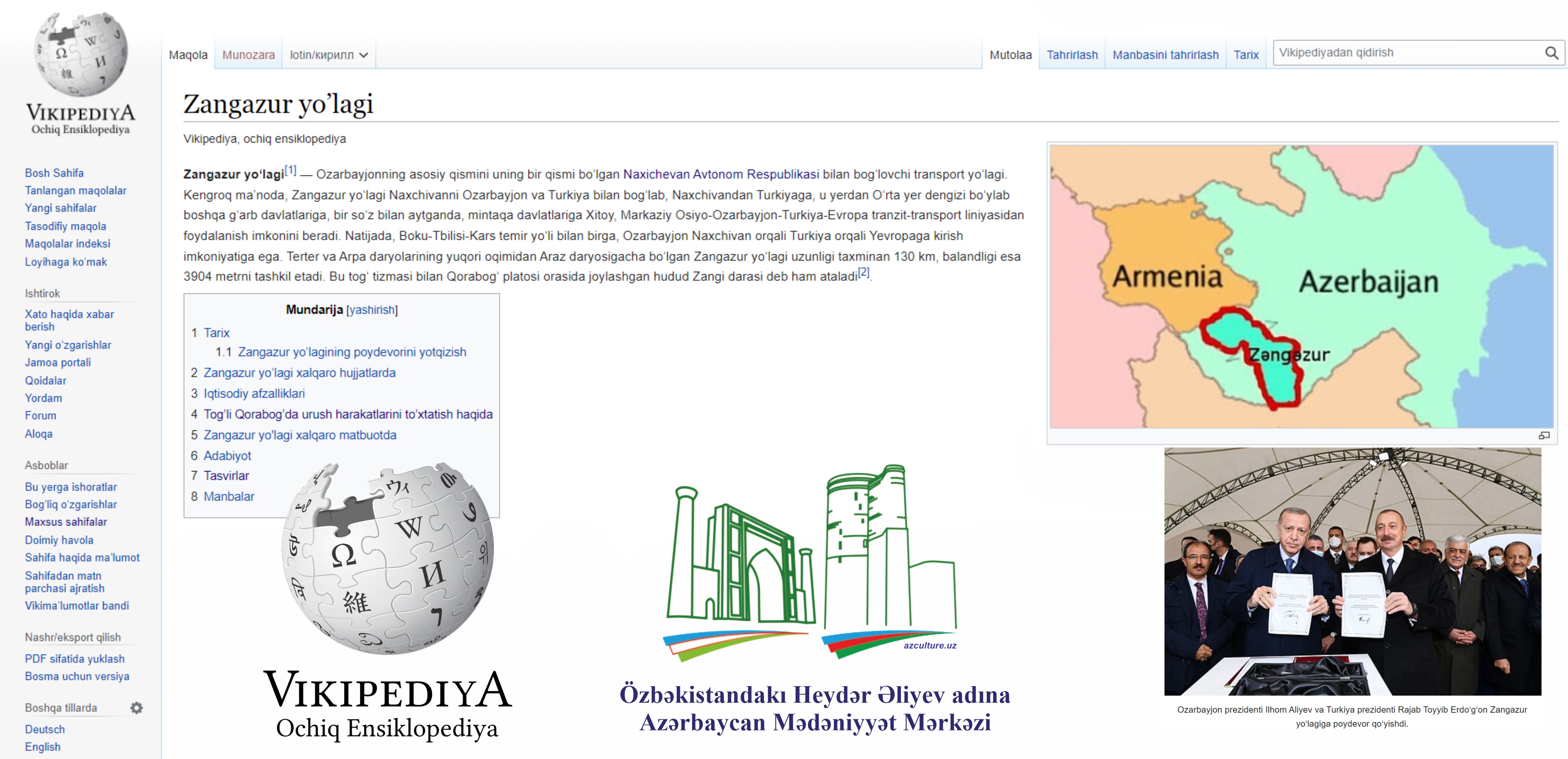The height and width of the screenshot is (759, 1568).
Task: Click the search magnifier icon
Action: tap(1551, 53)
